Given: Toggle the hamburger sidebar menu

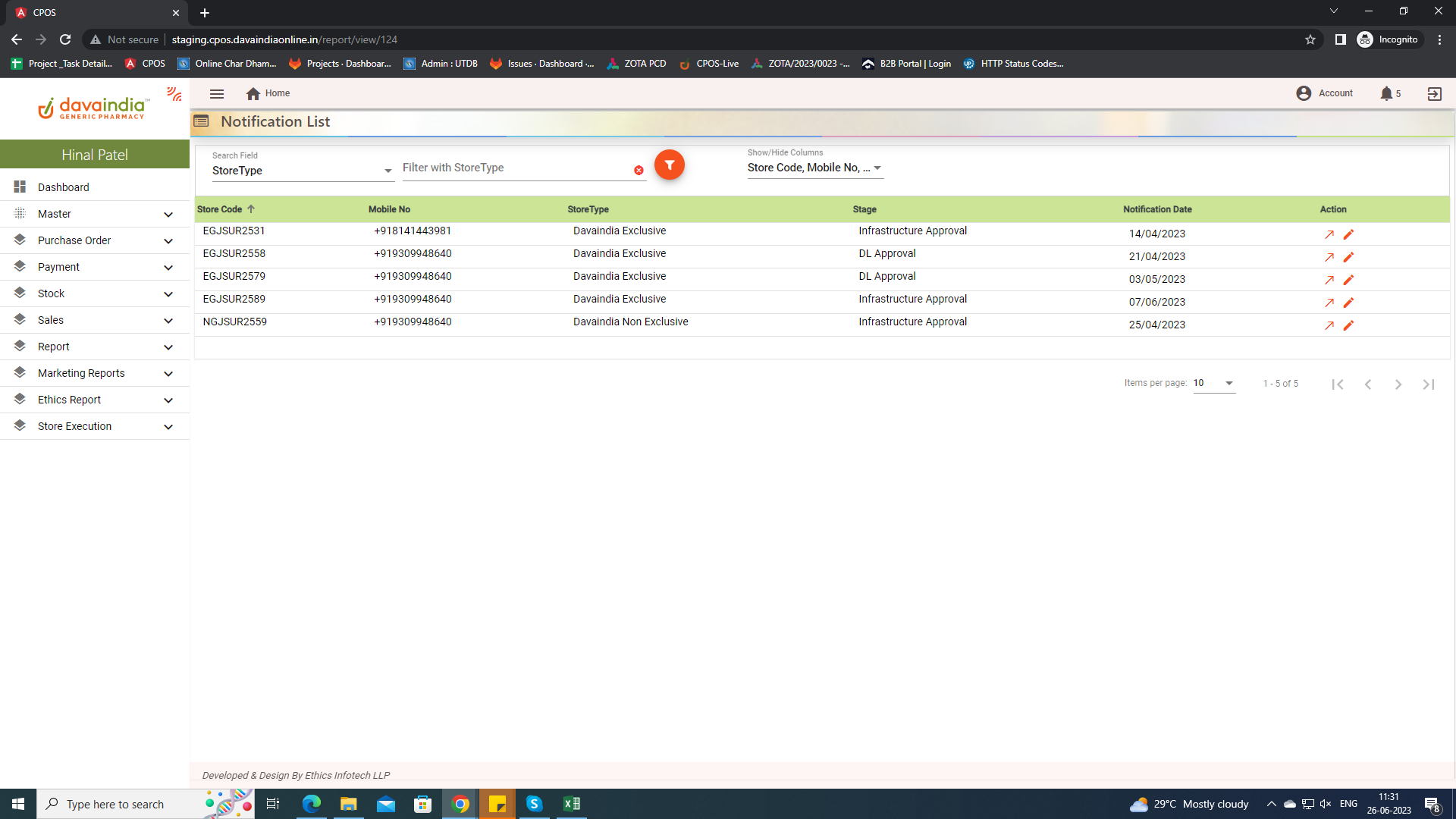Looking at the screenshot, I should pyautogui.click(x=217, y=94).
